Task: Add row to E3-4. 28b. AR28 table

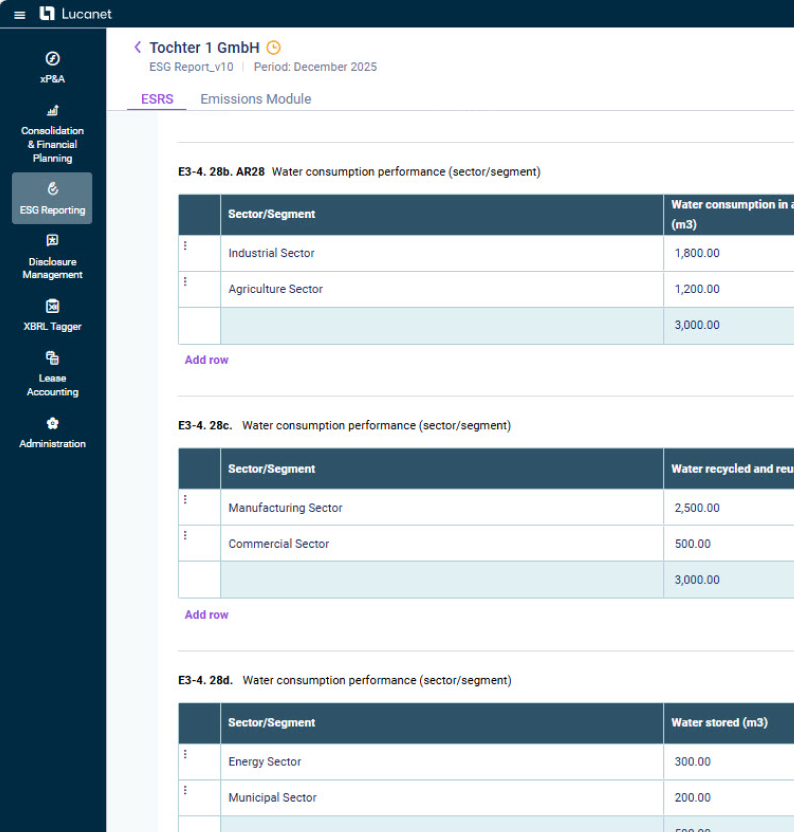Action: pyautogui.click(x=206, y=360)
